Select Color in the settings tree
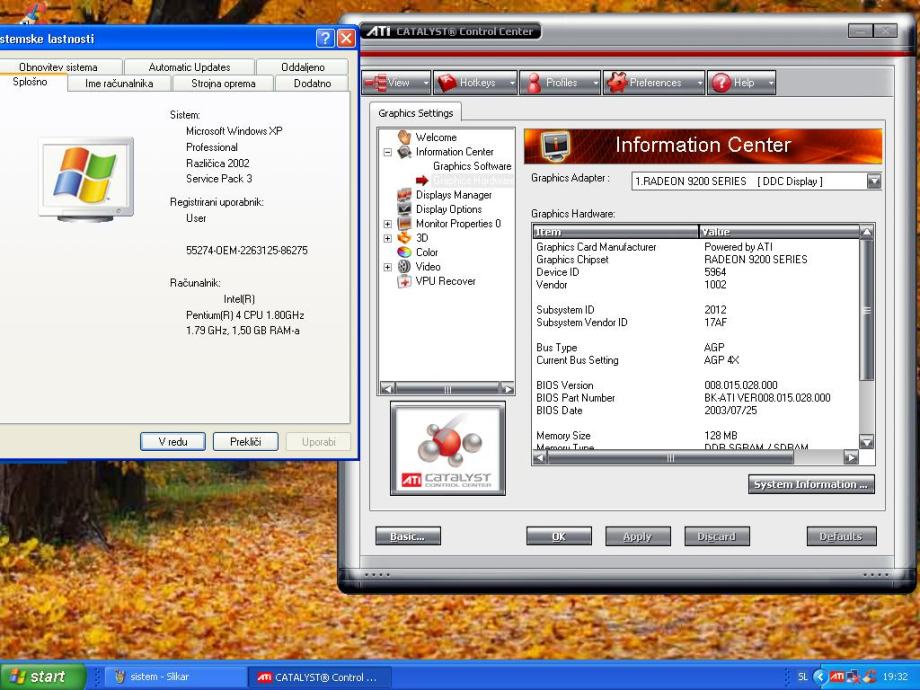The width and height of the screenshot is (920, 690). [427, 252]
